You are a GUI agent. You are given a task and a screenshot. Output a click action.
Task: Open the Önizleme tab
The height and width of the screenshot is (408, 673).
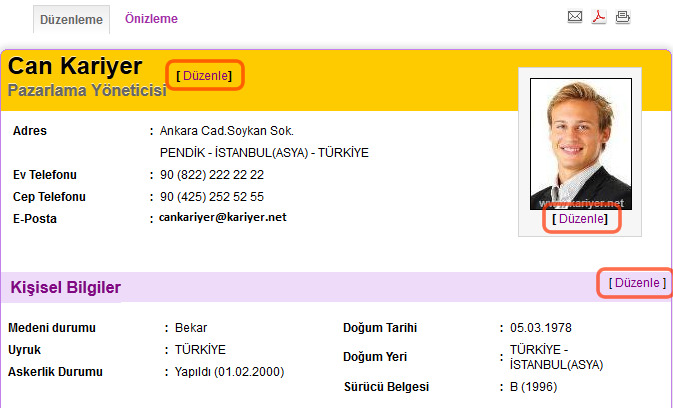[151, 18]
